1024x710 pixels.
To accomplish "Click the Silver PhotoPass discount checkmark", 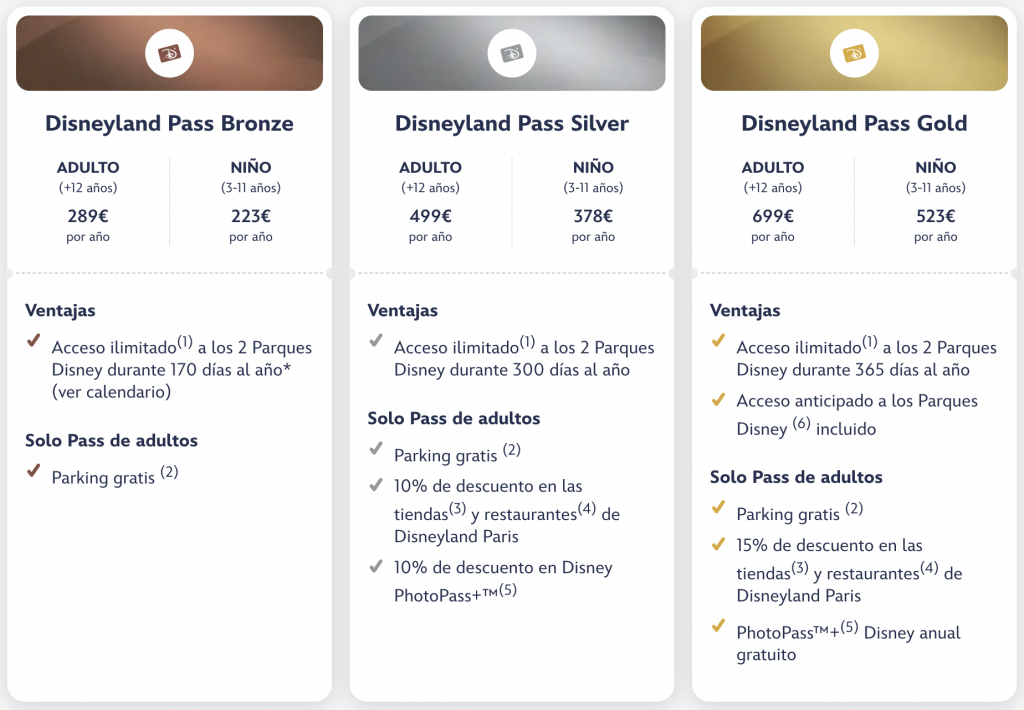I will point(375,566).
